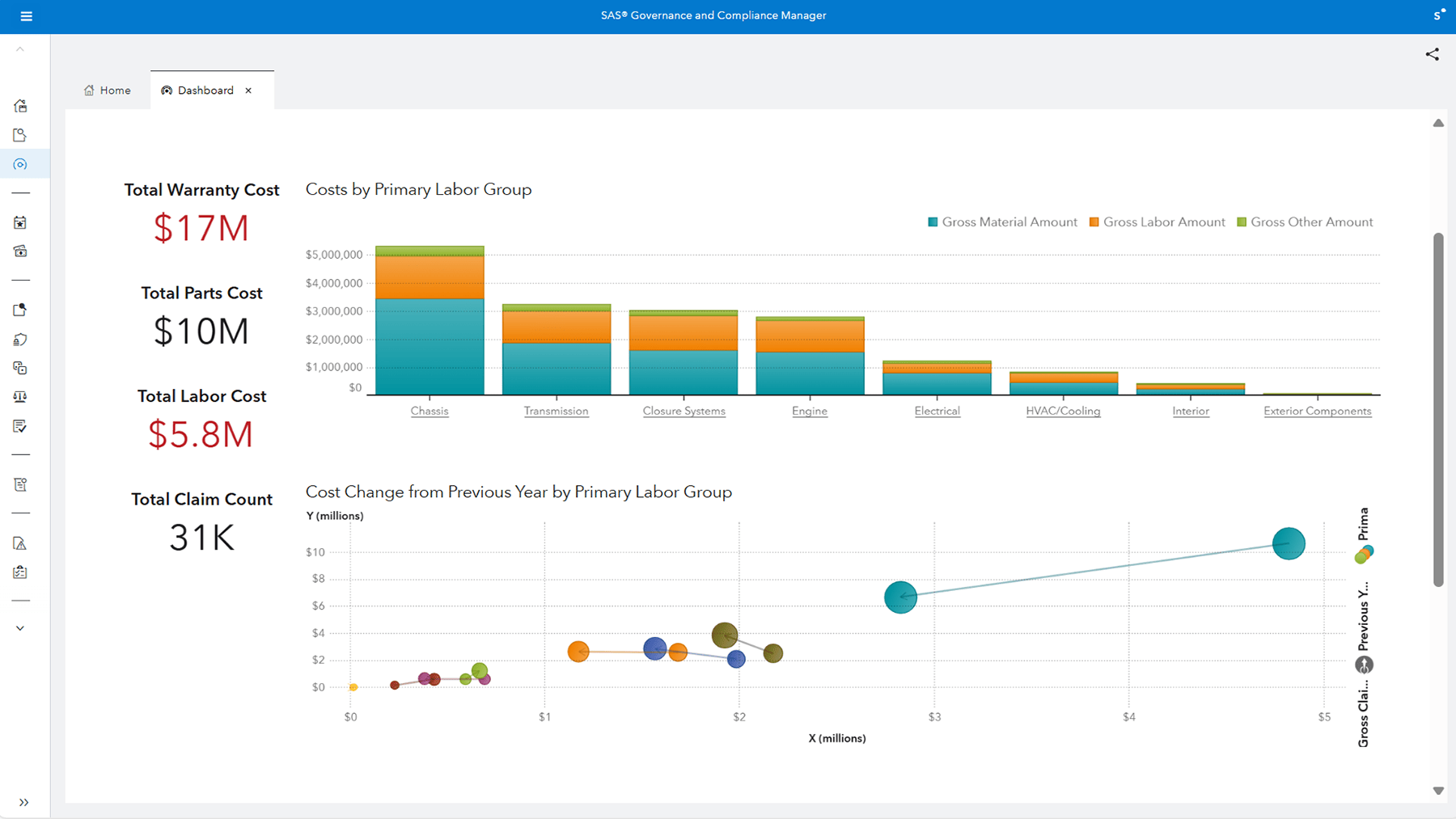Viewport: 1456px width, 819px height.
Task: Open the hamburger navigation menu
Action: tap(25, 16)
